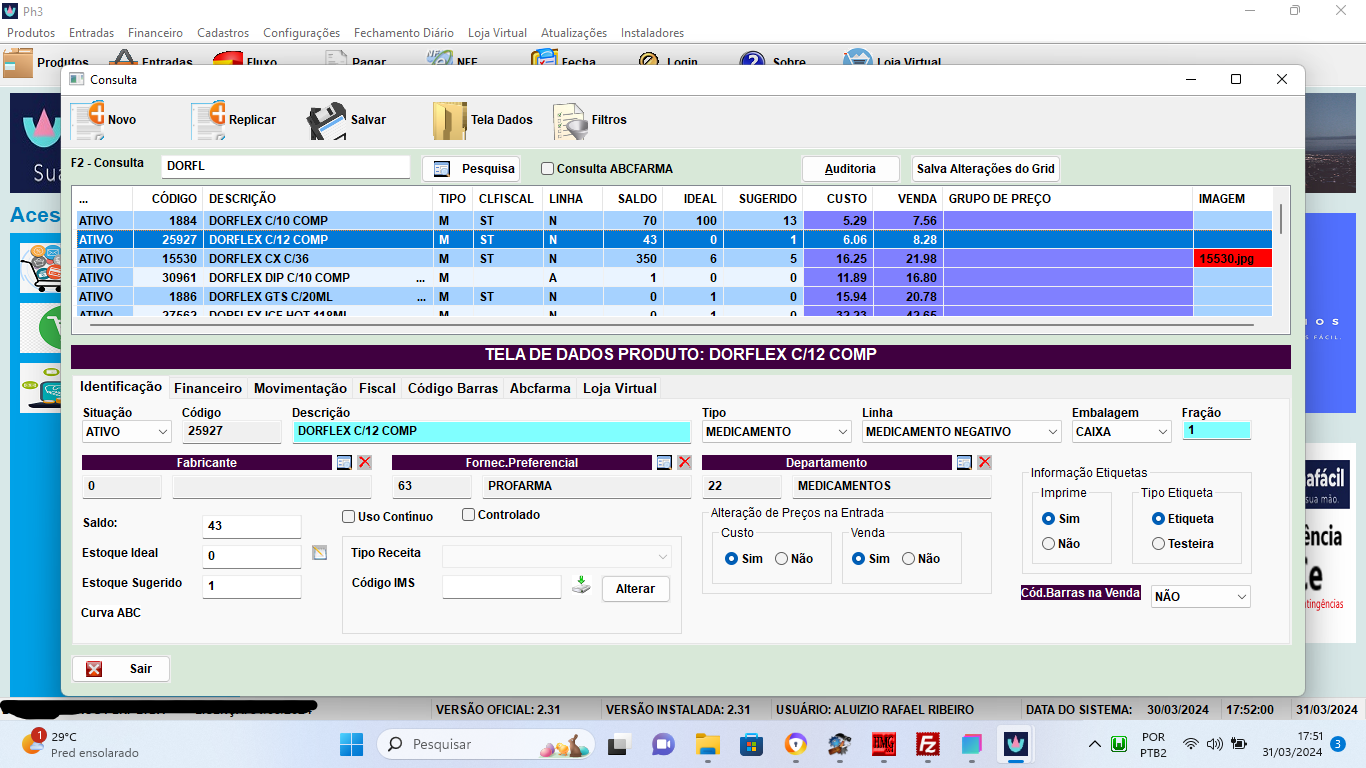Select Não under Imprime

1049,544
